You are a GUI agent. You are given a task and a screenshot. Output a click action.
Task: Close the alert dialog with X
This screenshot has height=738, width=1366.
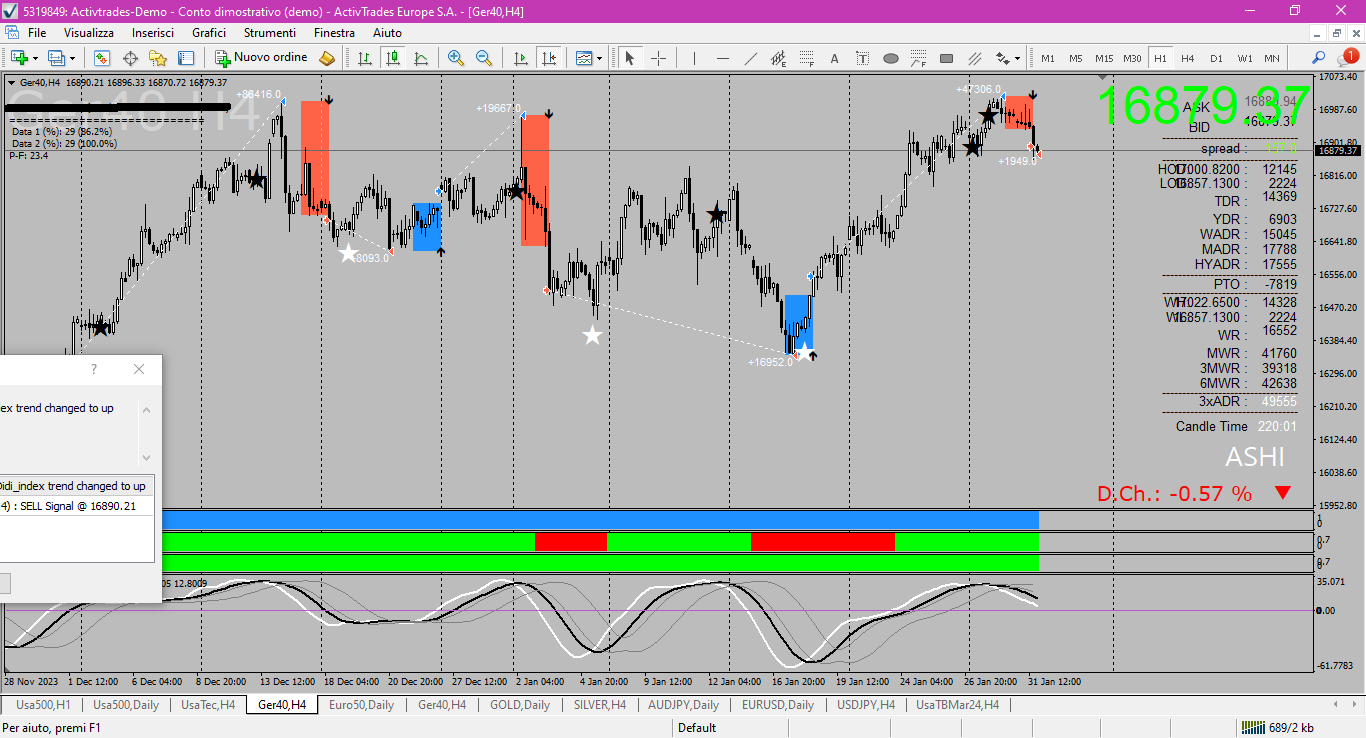tap(139, 369)
